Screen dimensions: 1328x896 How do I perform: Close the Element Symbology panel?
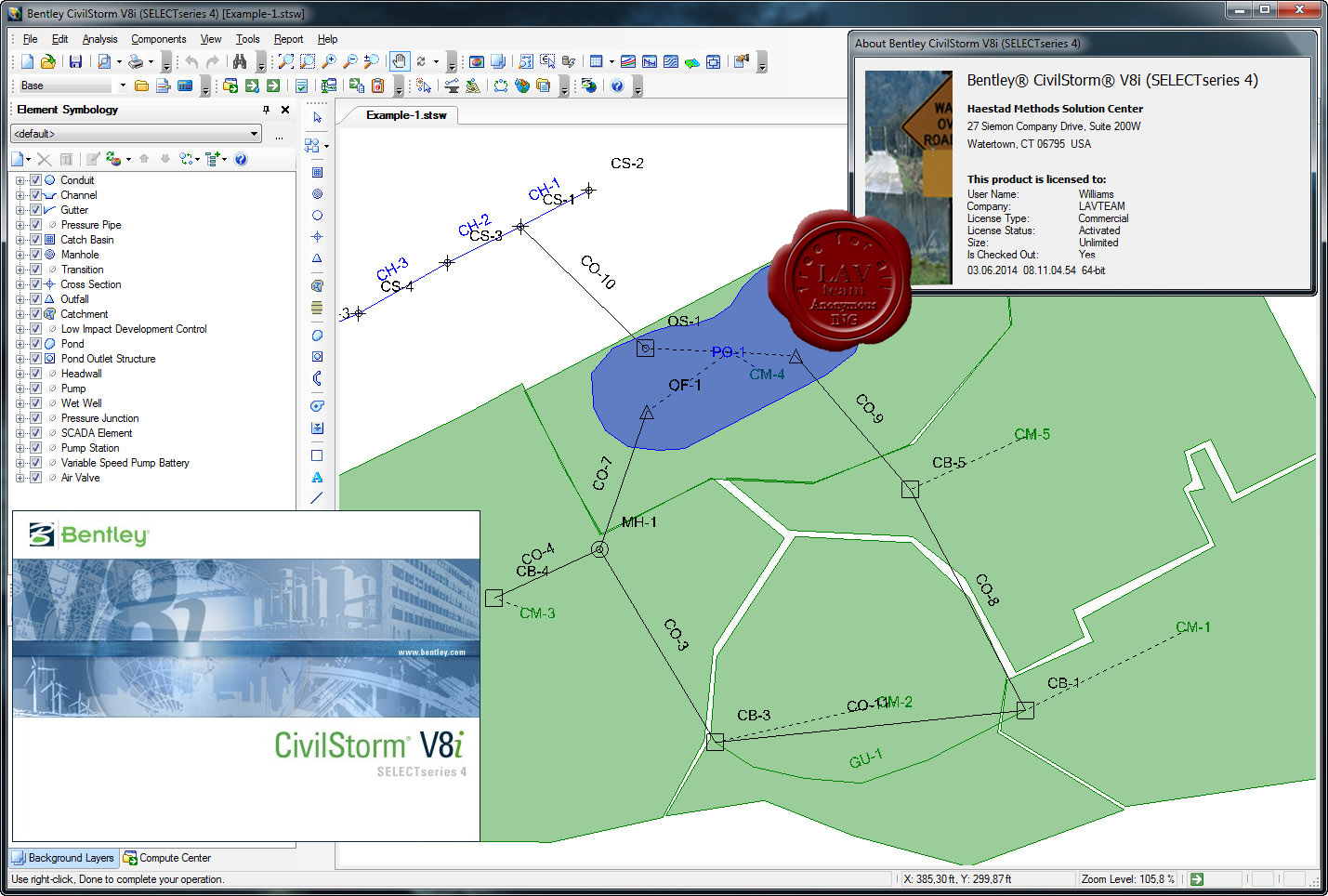click(285, 110)
